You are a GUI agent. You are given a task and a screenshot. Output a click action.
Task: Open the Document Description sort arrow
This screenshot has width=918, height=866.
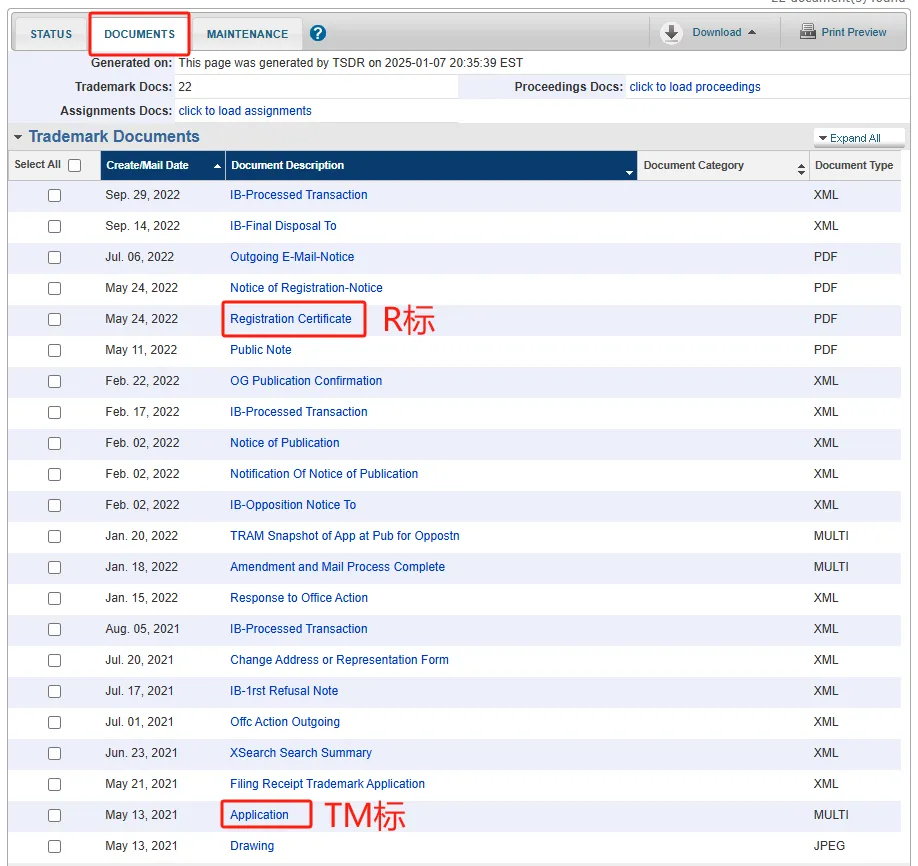[629, 172]
